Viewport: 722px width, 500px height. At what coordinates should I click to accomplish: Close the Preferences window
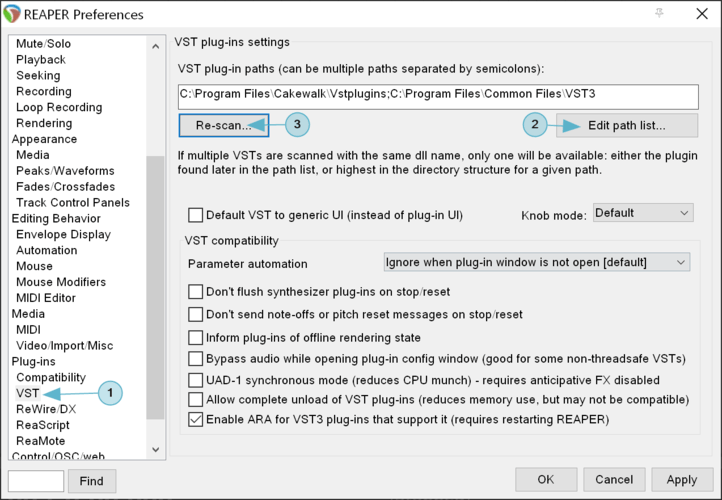pyautogui.click(x=702, y=13)
